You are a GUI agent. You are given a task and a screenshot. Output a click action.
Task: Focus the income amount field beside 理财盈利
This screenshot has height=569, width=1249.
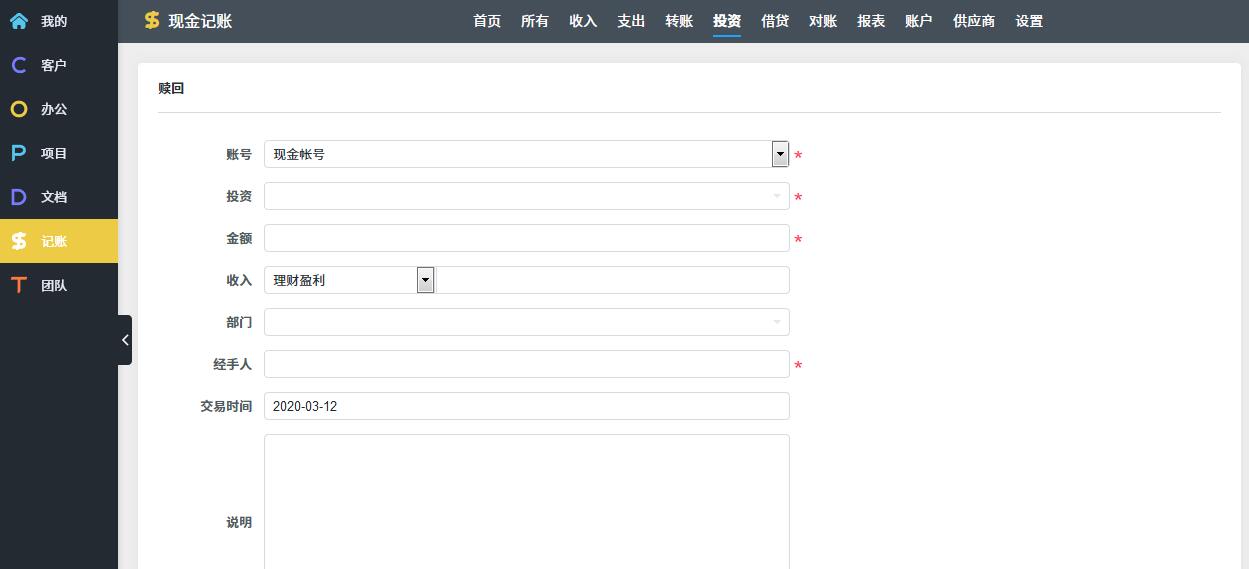coord(613,280)
